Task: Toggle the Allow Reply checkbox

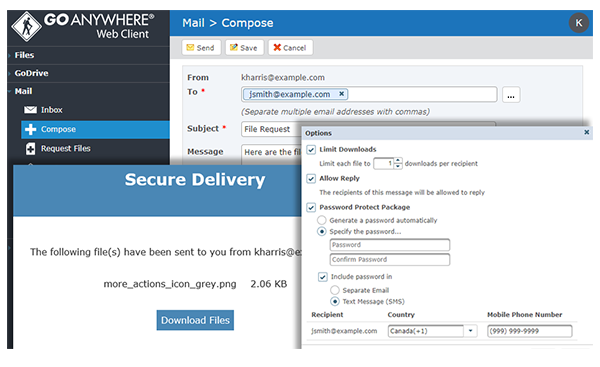Action: (311, 179)
